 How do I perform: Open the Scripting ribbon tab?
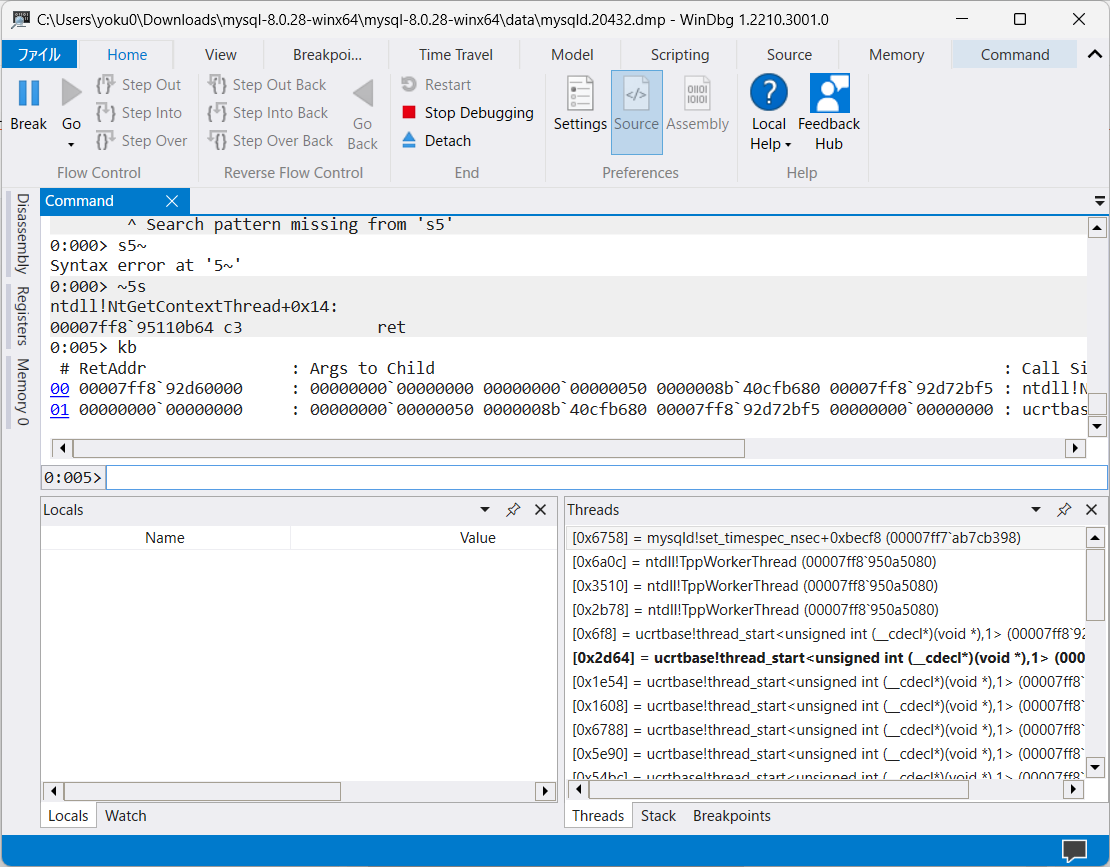click(680, 54)
